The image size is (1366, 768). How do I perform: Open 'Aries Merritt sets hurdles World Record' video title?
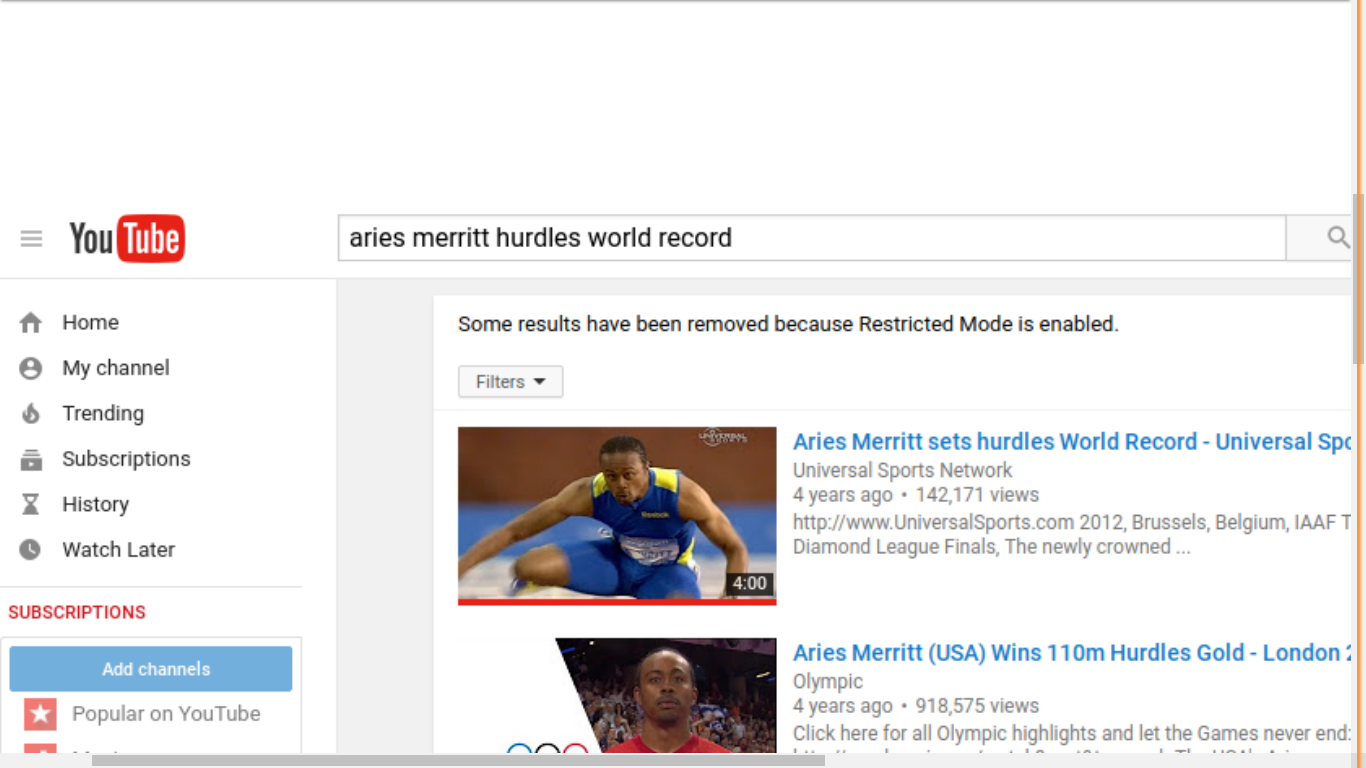(x=1072, y=442)
